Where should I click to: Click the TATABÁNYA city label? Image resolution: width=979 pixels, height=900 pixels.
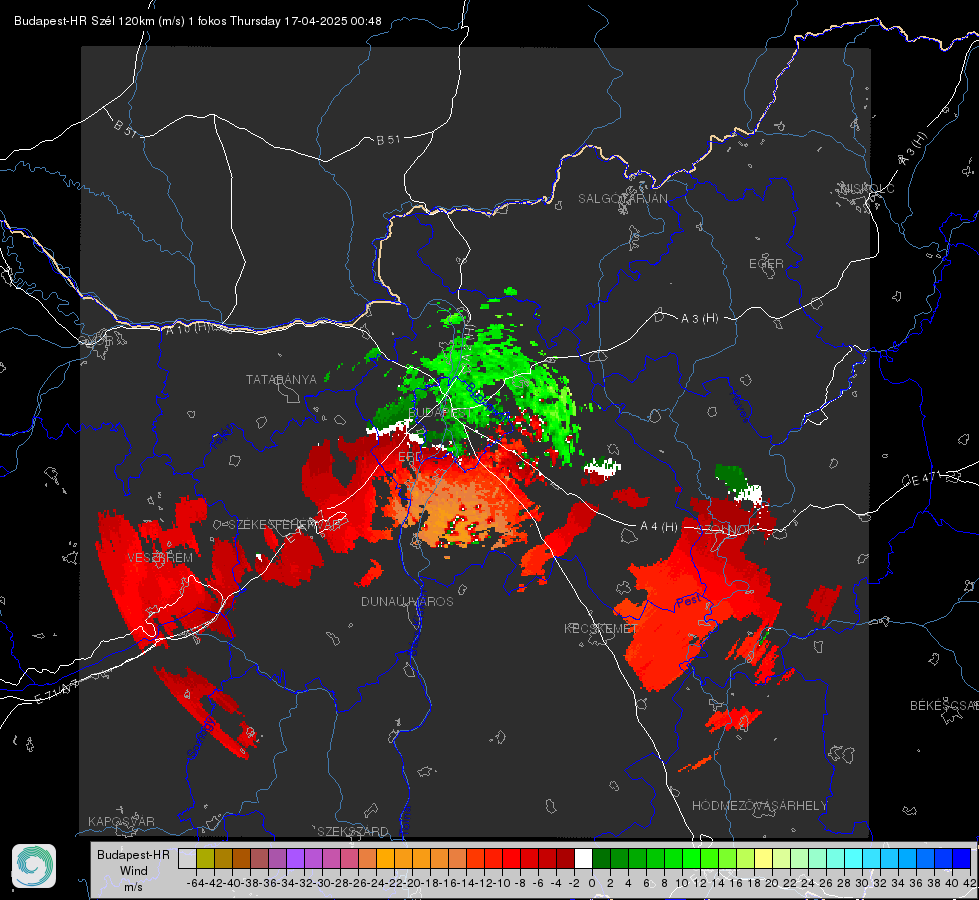coord(281,379)
